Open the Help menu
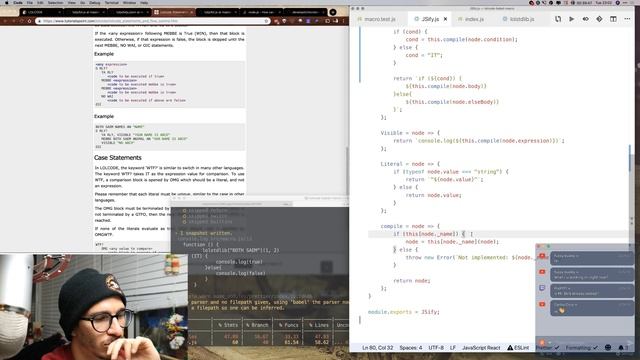640x360 pixels. [x=144, y=2]
